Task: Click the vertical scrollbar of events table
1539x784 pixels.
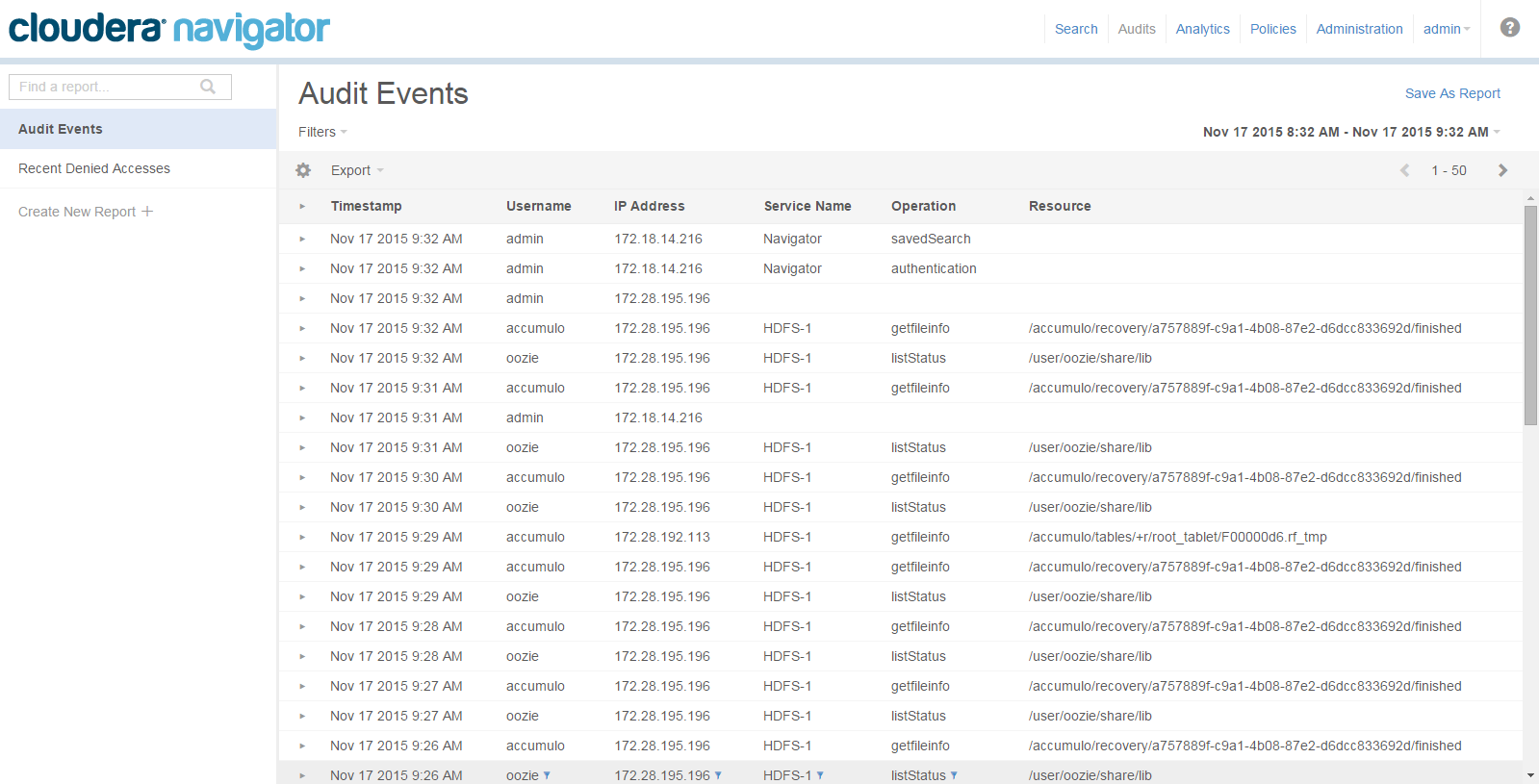Action: pyautogui.click(x=1530, y=316)
